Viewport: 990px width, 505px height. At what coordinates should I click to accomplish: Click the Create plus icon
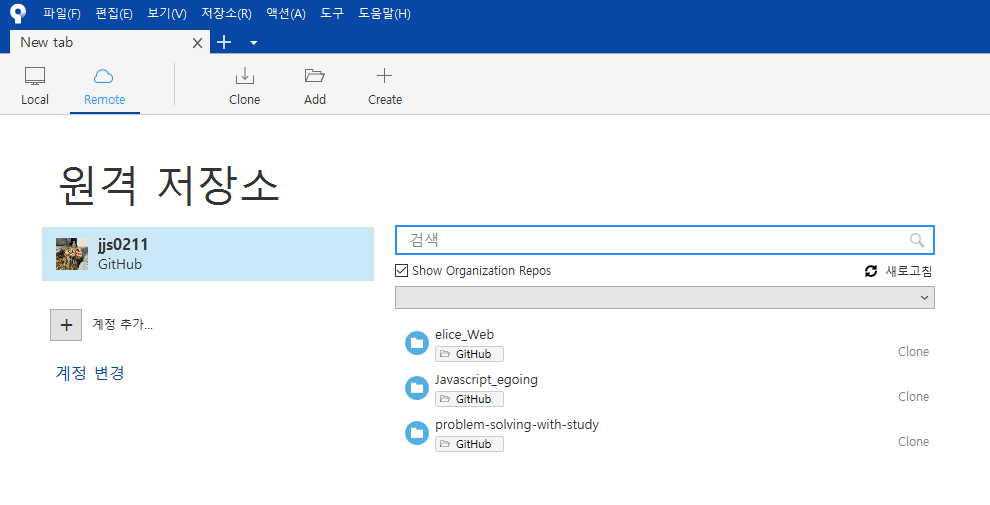click(x=384, y=77)
